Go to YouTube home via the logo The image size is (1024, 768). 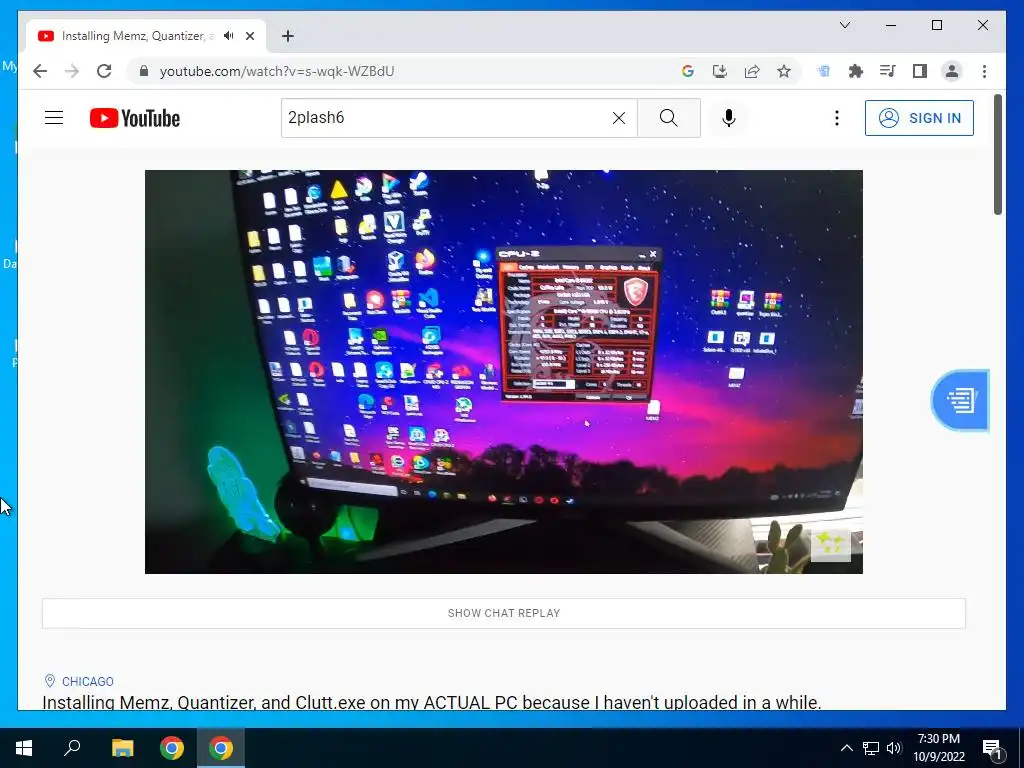click(x=135, y=118)
